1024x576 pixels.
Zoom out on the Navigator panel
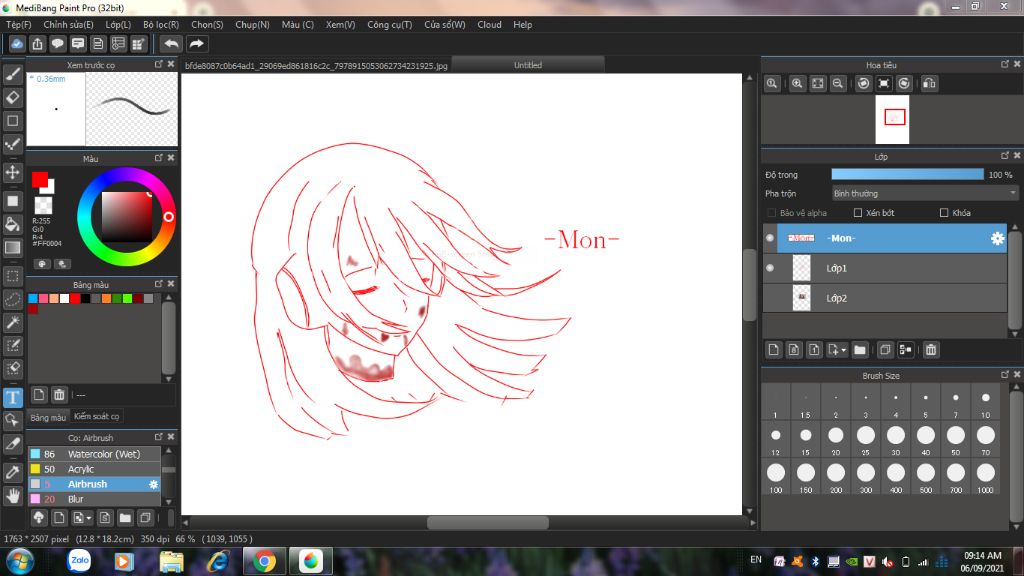click(x=838, y=84)
